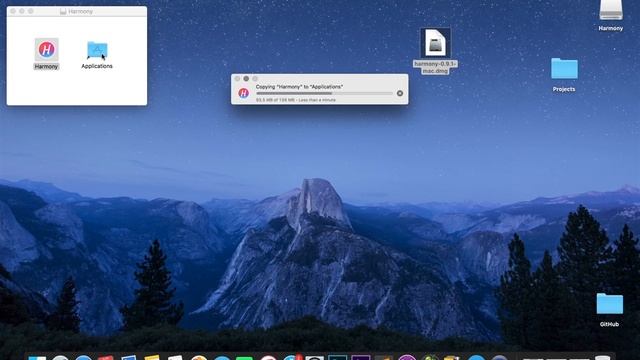Click the "Harmony" label under the app icon
The width and height of the screenshot is (640, 360).
[x=46, y=67]
